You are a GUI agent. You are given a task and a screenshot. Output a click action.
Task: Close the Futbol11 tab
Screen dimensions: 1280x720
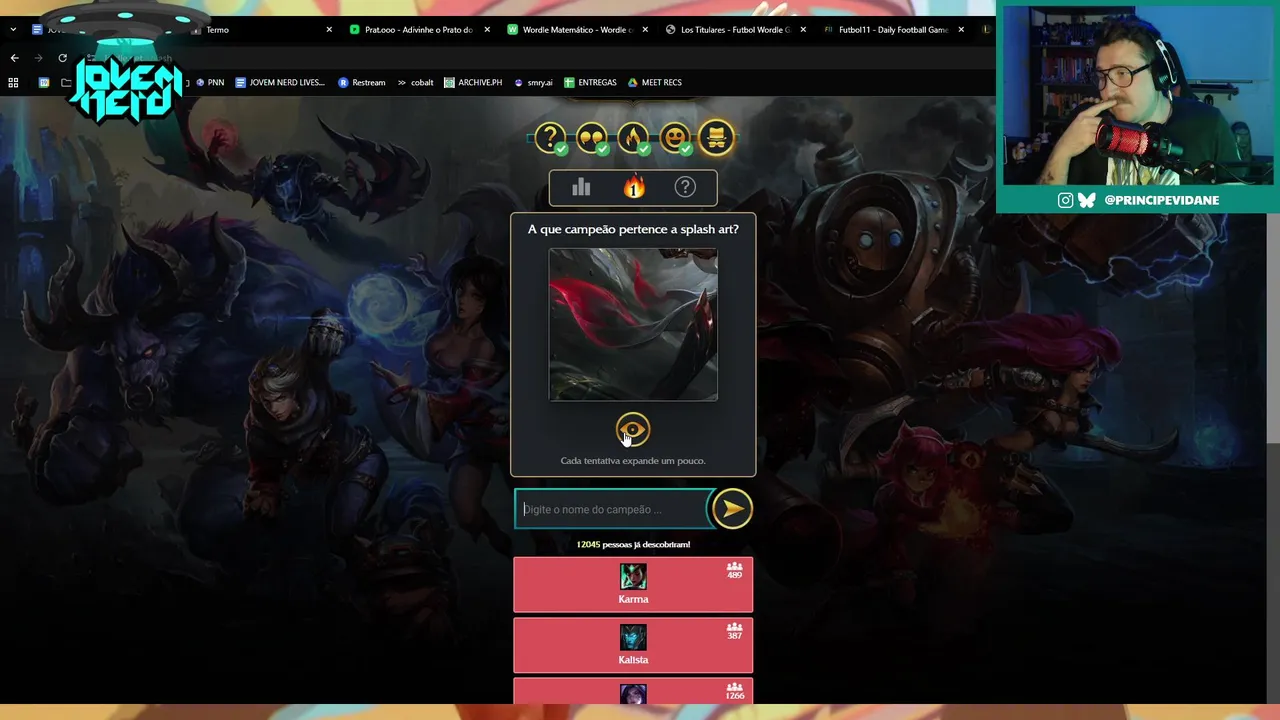961,30
